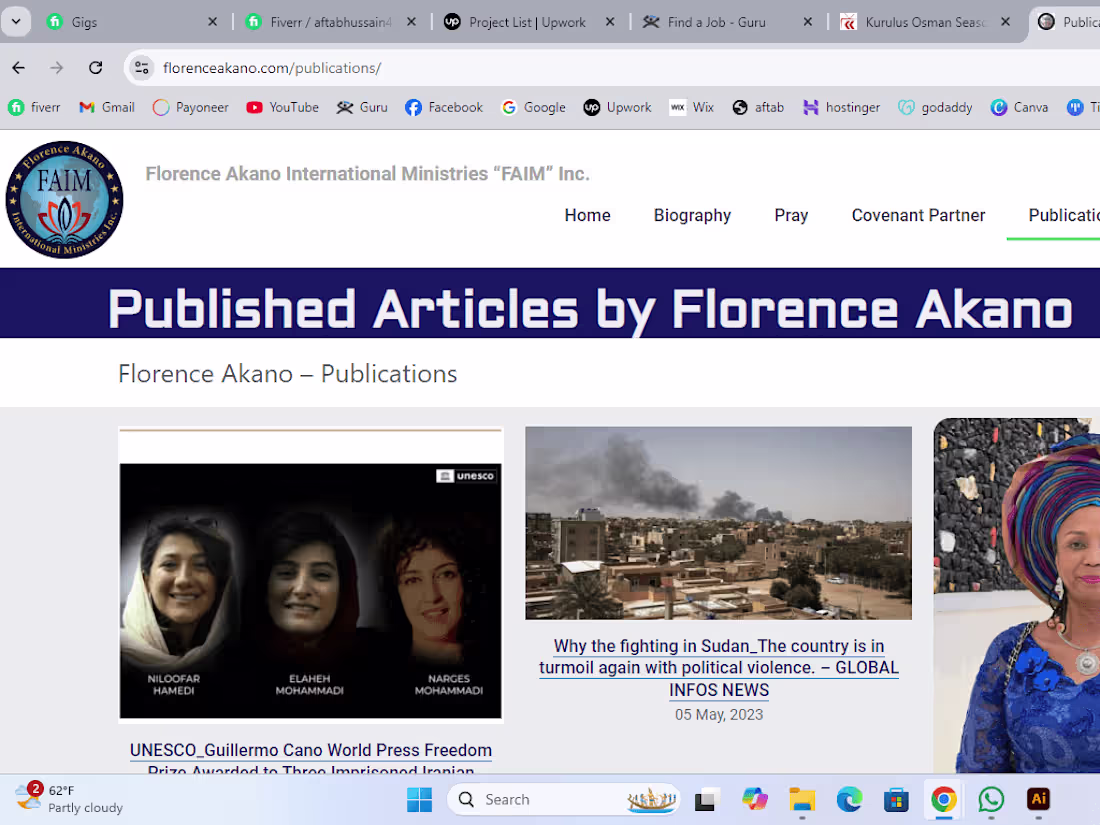Switch to the Project List Upwork tab

coord(528,22)
